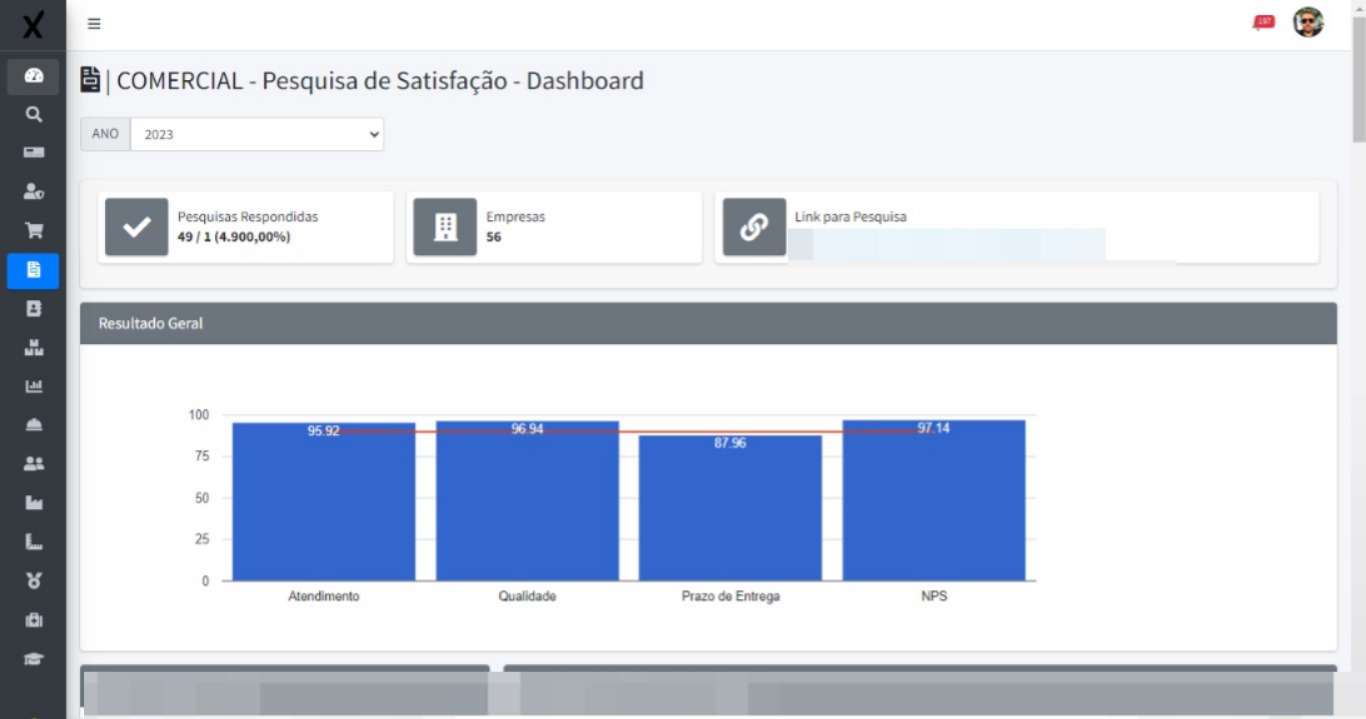Select the highlighted document sidebar icon
Viewport: 1366px width, 719px height.
pyautogui.click(x=33, y=270)
